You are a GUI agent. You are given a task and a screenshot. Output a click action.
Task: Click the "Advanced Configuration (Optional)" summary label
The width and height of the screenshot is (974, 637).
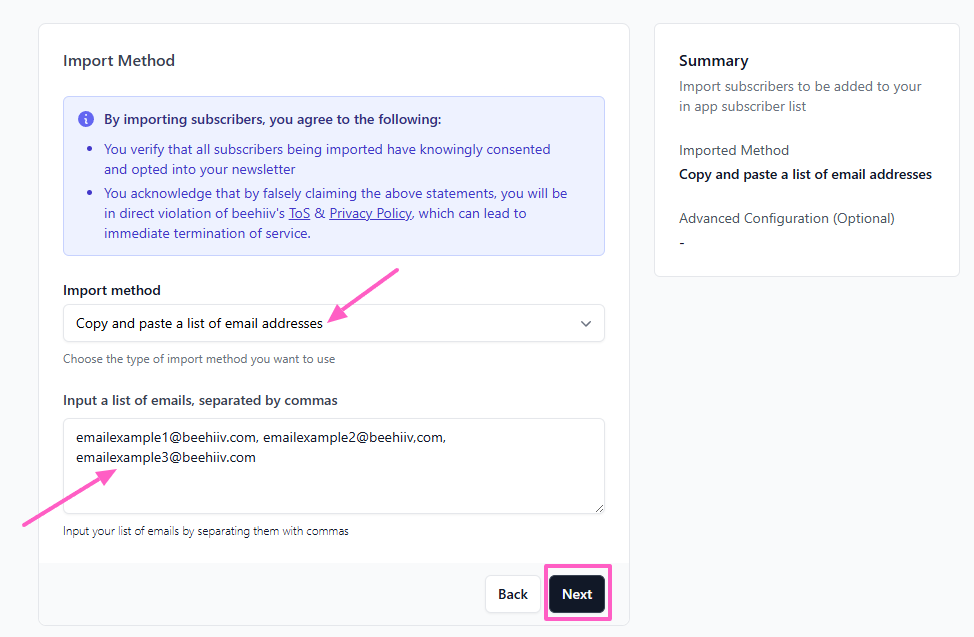click(786, 218)
